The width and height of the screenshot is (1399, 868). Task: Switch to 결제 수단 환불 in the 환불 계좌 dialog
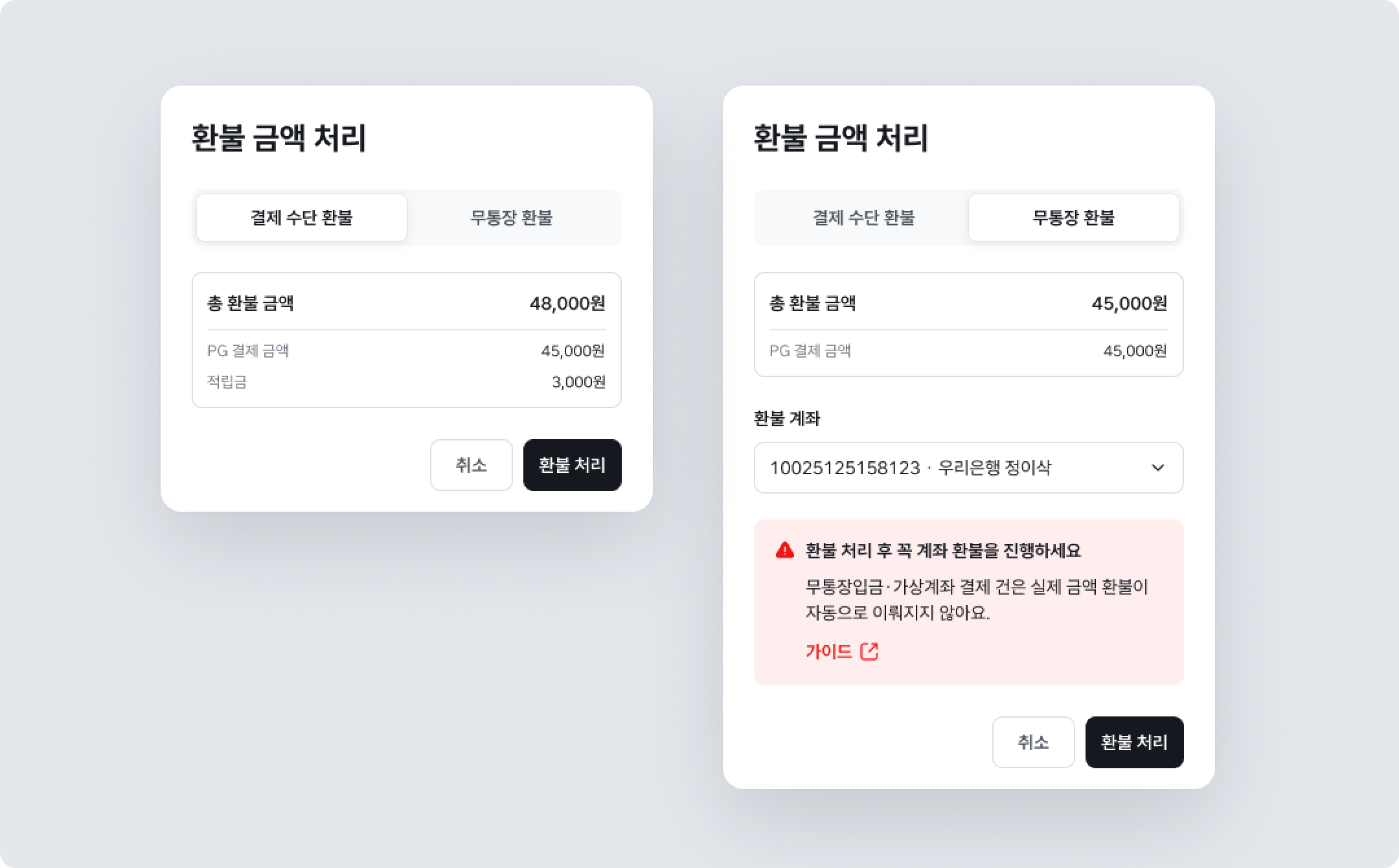coord(863,218)
